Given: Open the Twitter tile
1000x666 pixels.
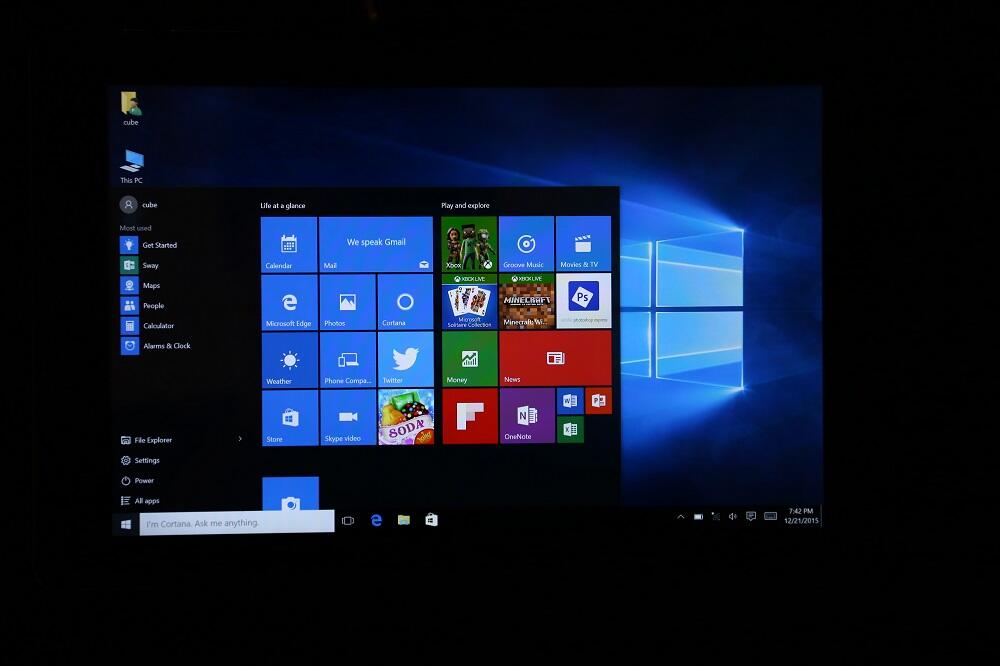Looking at the screenshot, I should pyautogui.click(x=406, y=360).
